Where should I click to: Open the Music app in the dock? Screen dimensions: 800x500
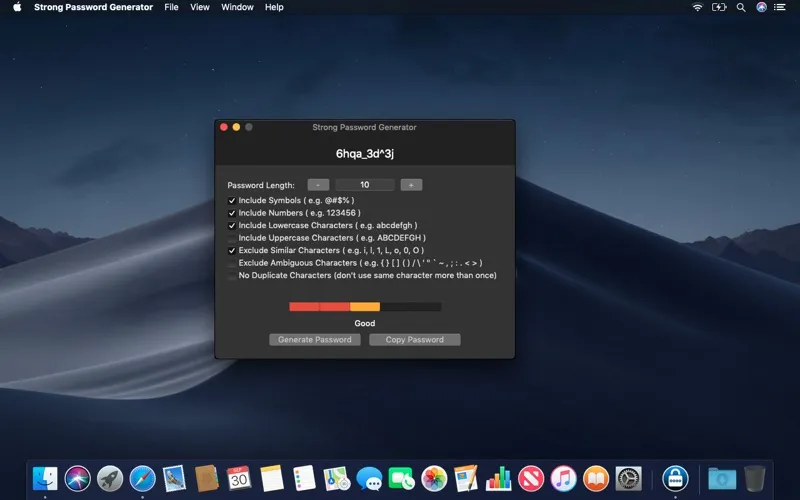point(563,478)
